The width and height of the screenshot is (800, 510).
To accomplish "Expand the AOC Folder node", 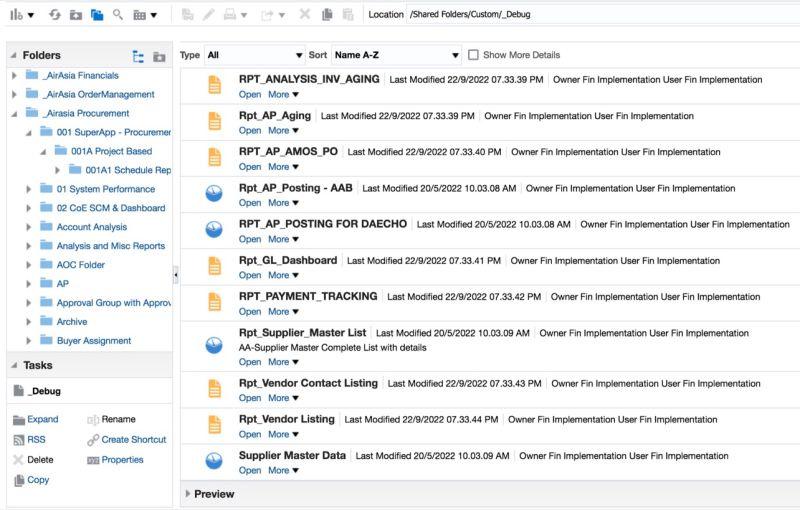I will [29, 265].
